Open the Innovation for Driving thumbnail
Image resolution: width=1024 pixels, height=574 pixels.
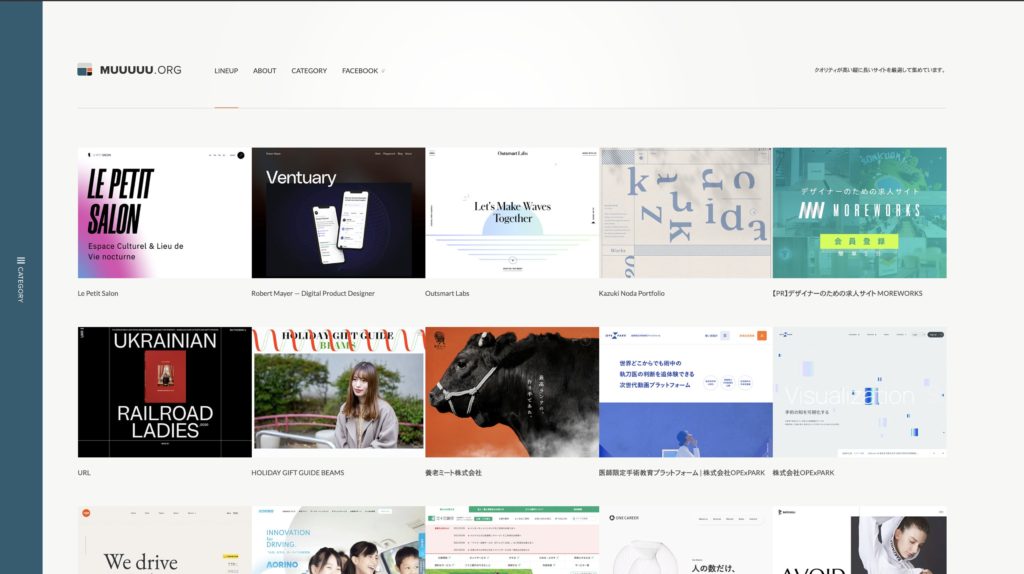click(x=338, y=540)
